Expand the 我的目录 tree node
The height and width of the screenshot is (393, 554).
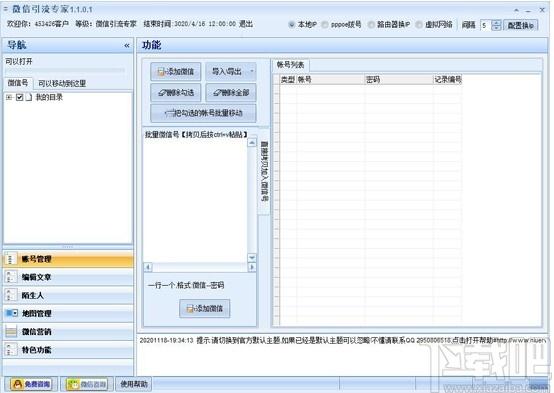pyautogui.click(x=9, y=97)
